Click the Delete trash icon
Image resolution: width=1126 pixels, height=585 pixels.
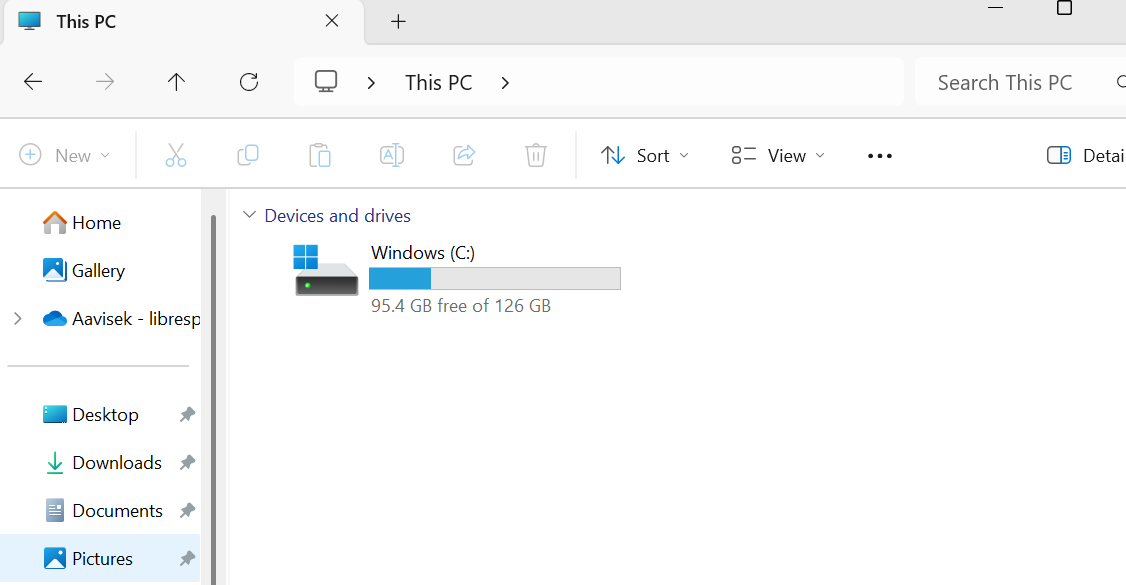click(x=536, y=155)
